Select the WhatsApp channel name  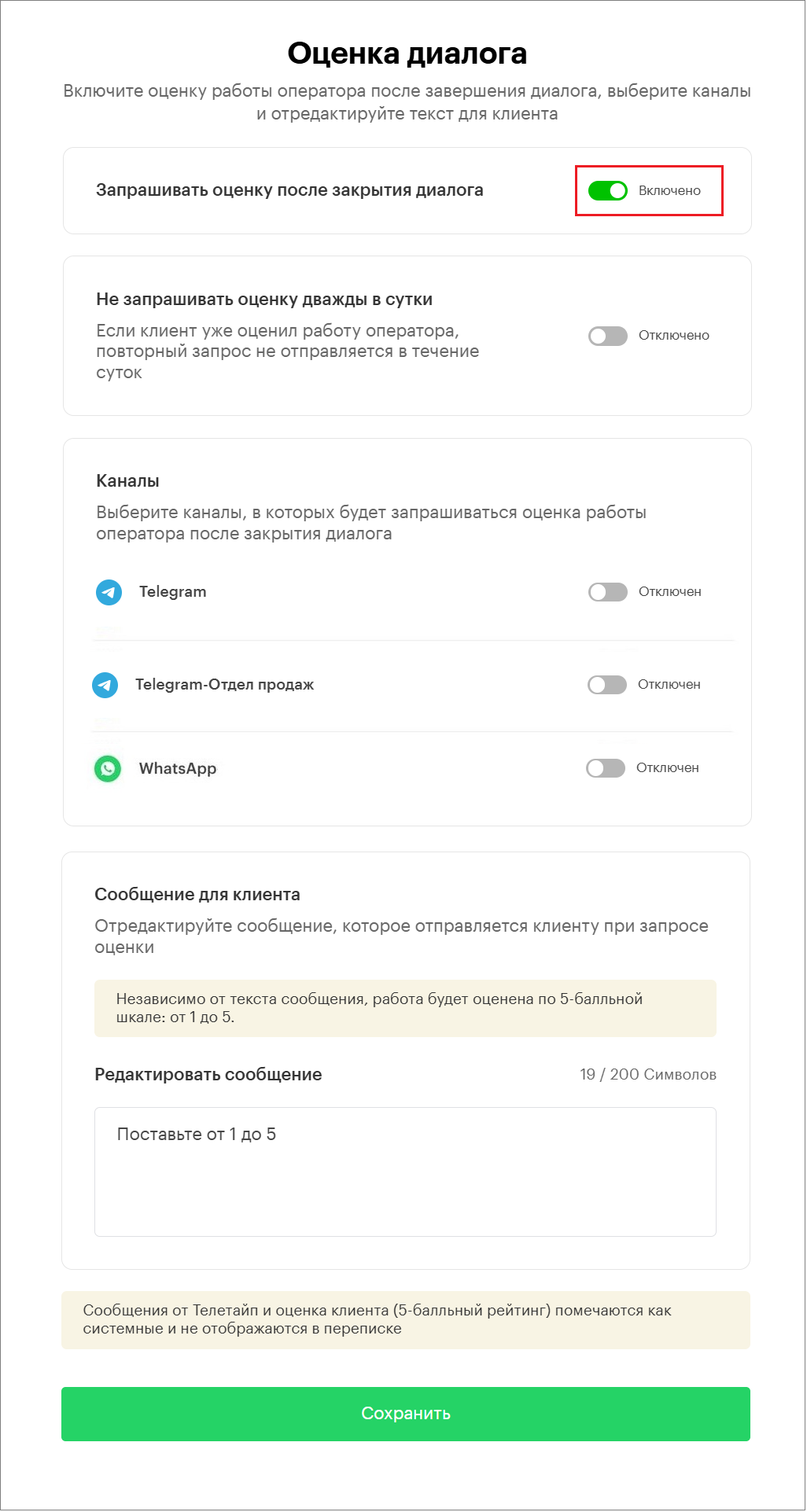(x=178, y=769)
